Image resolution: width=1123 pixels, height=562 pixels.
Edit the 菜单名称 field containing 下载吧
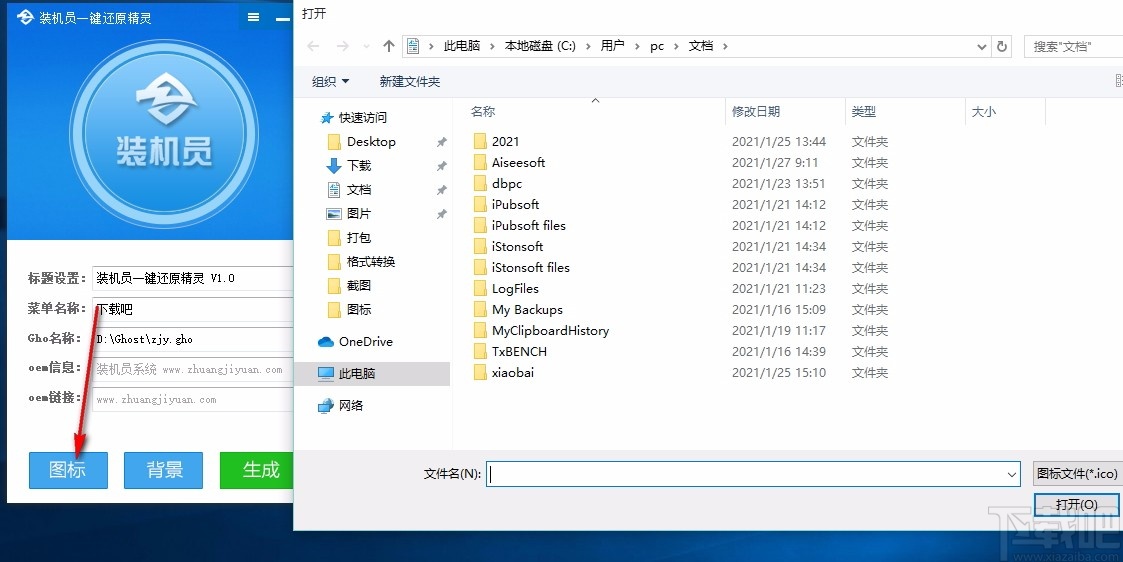193,309
